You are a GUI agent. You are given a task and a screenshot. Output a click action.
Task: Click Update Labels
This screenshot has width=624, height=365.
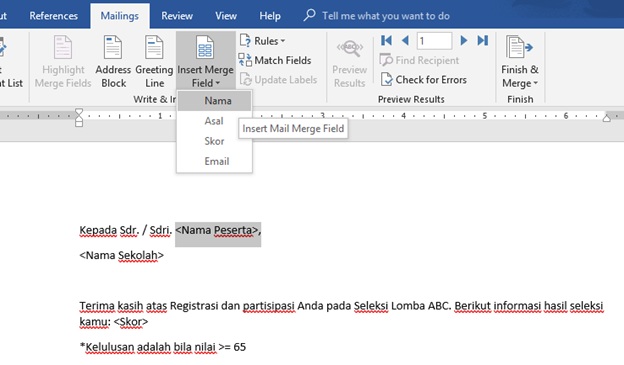click(278, 80)
